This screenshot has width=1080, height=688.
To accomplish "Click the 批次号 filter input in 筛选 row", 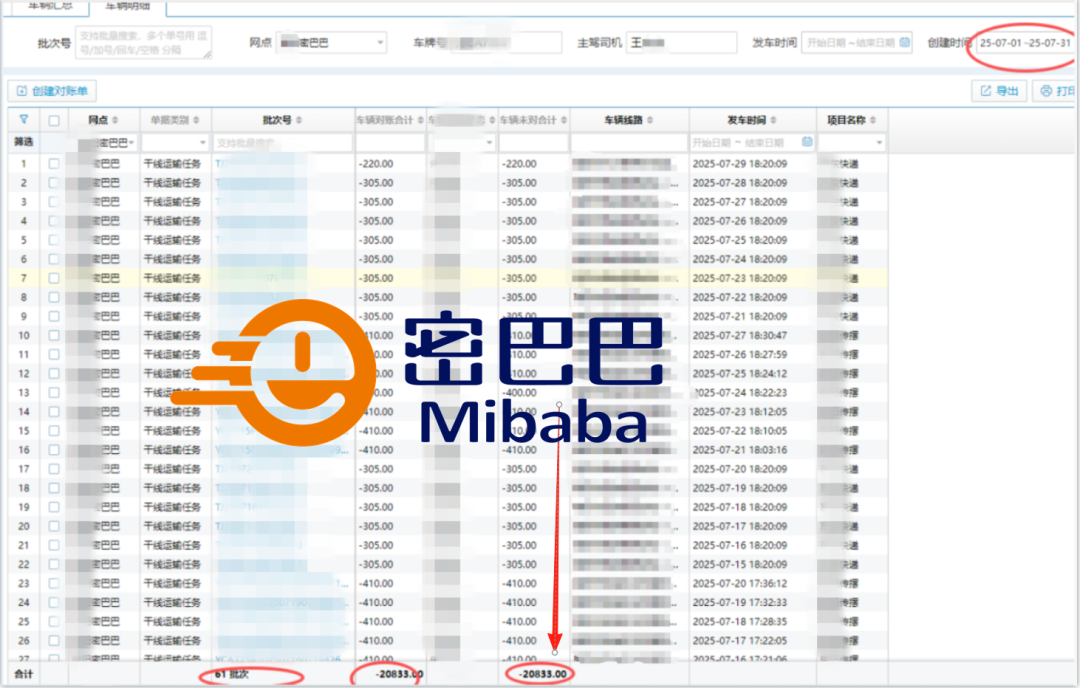I will (282, 143).
